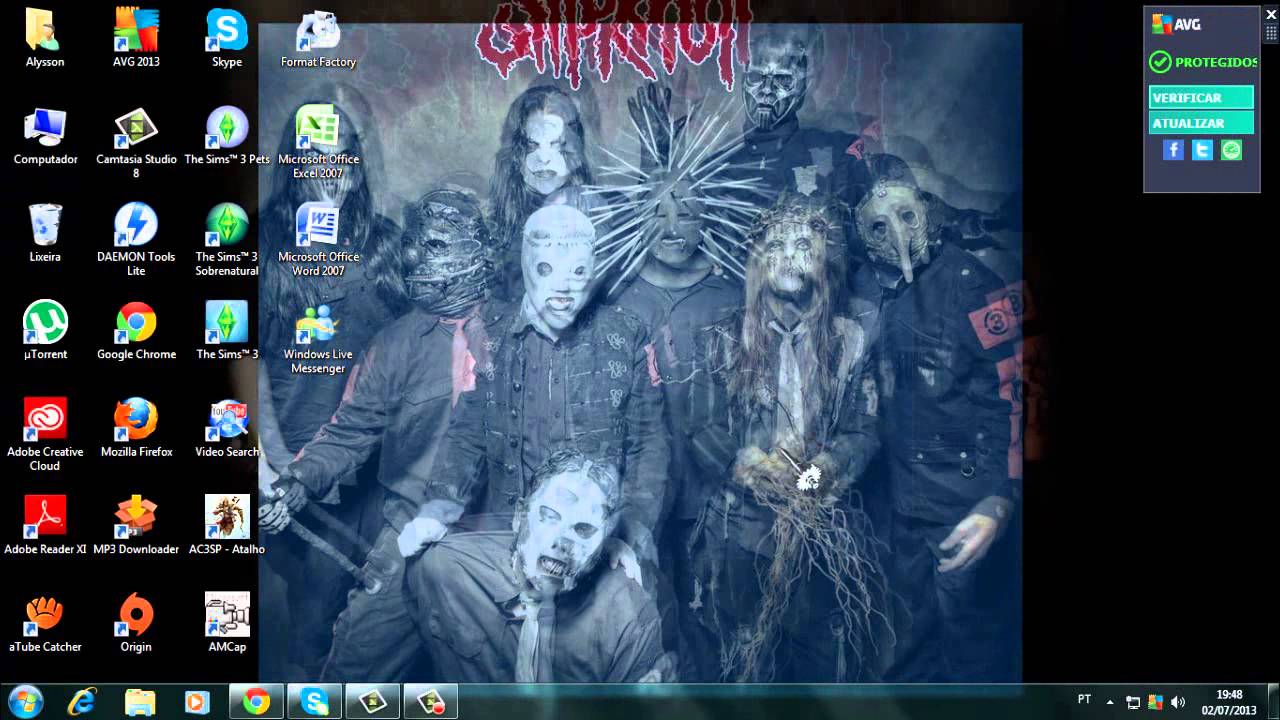
Task: Switch to Camtasia Recorder taskbar button
Action: click(430, 702)
